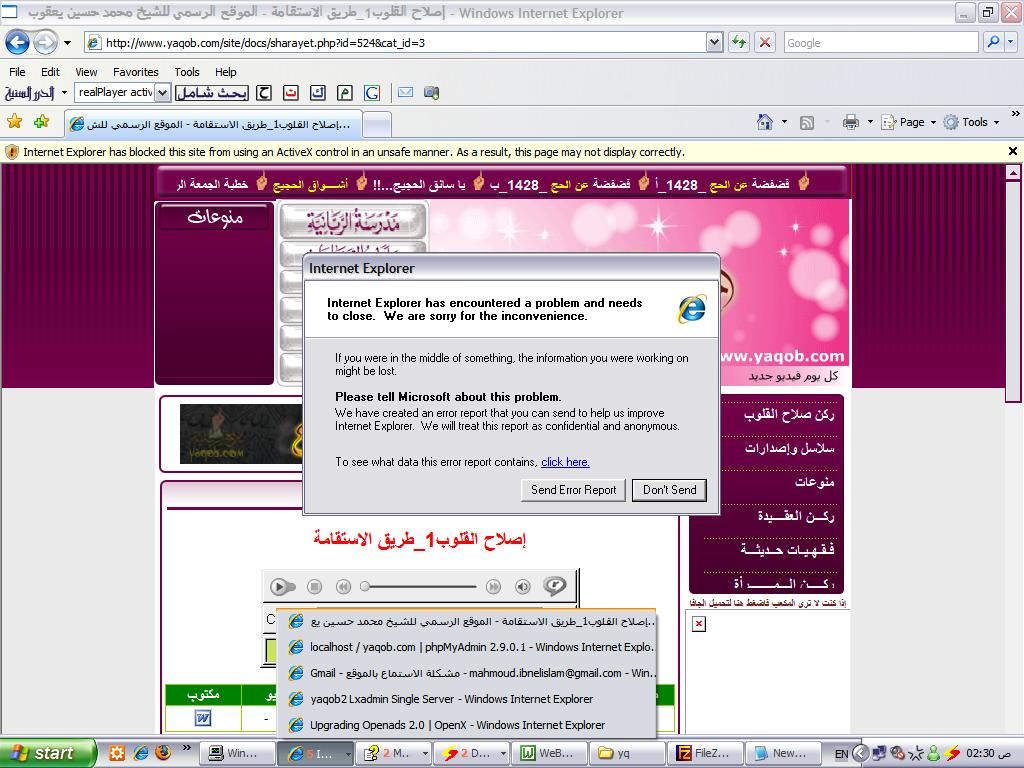This screenshot has width=1024, height=768.
Task: Select the yaqob2 Lxadmin Single Server entry
Action: (x=467, y=699)
